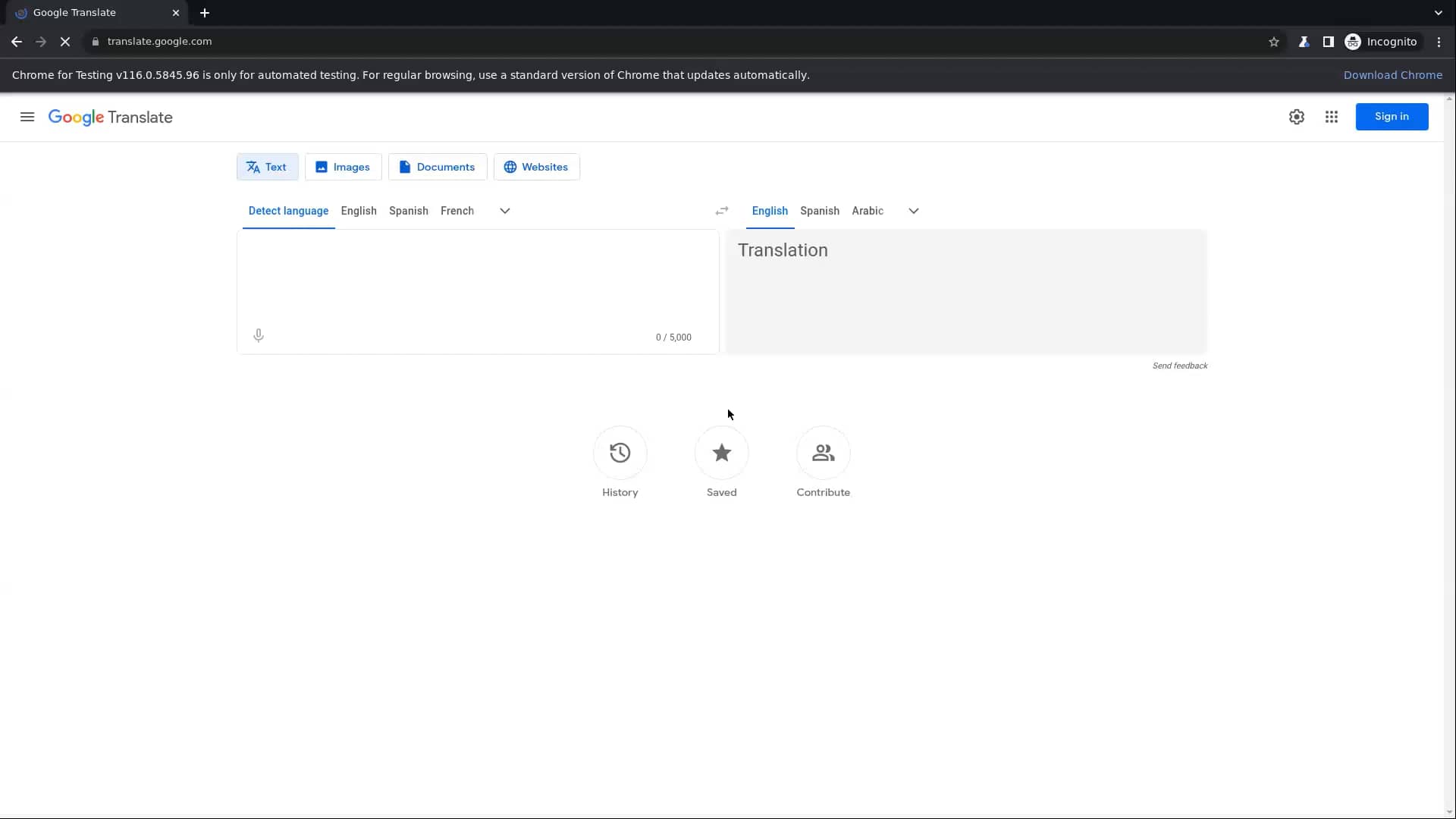Click the Send feedback link
The image size is (1456, 819).
(1180, 366)
